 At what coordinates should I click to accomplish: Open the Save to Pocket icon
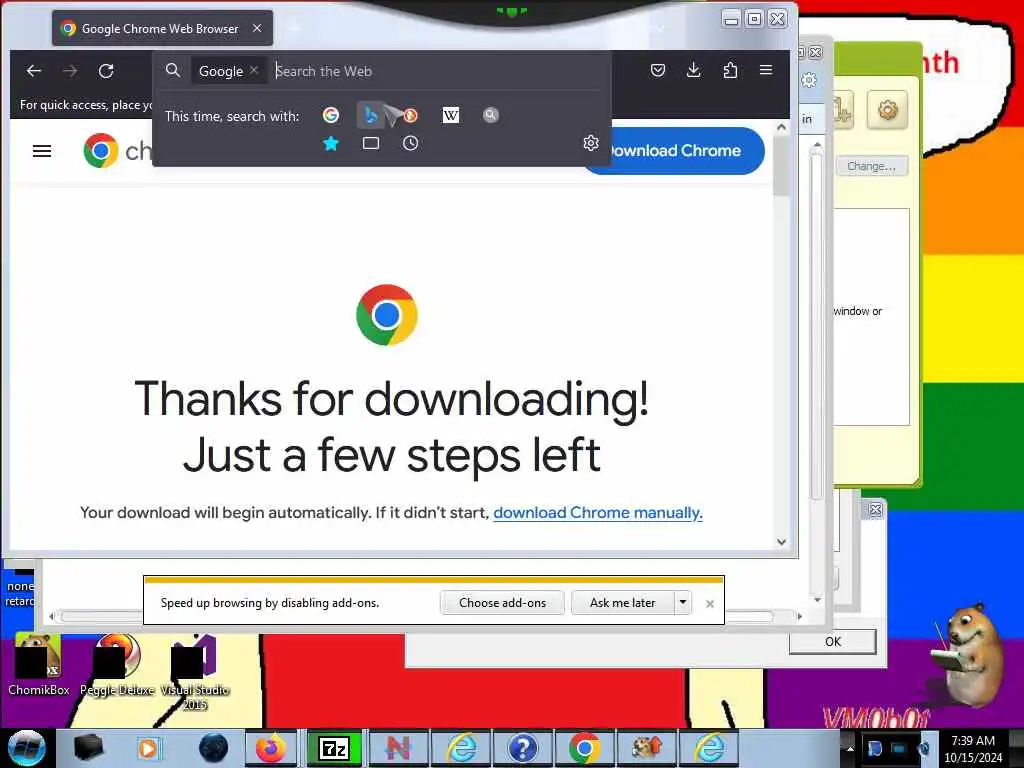[x=658, y=70]
